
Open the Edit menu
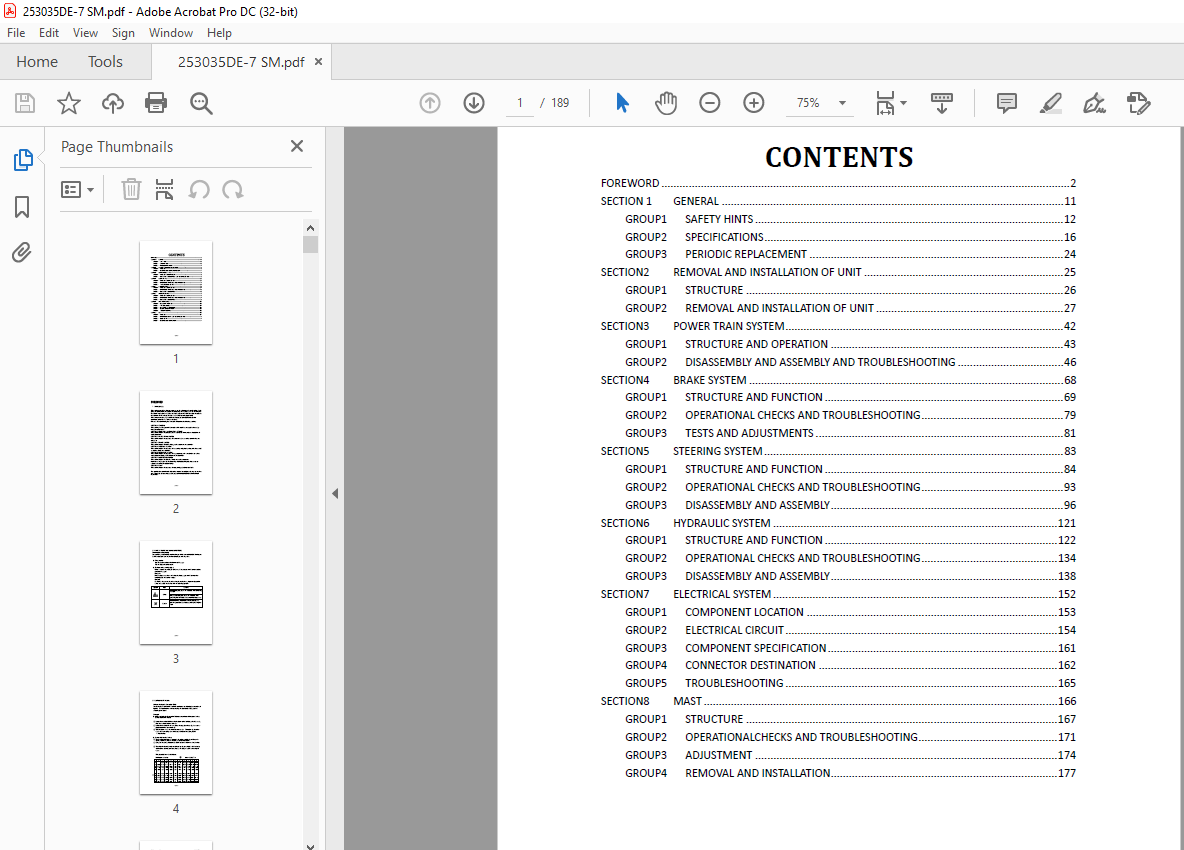49,32
